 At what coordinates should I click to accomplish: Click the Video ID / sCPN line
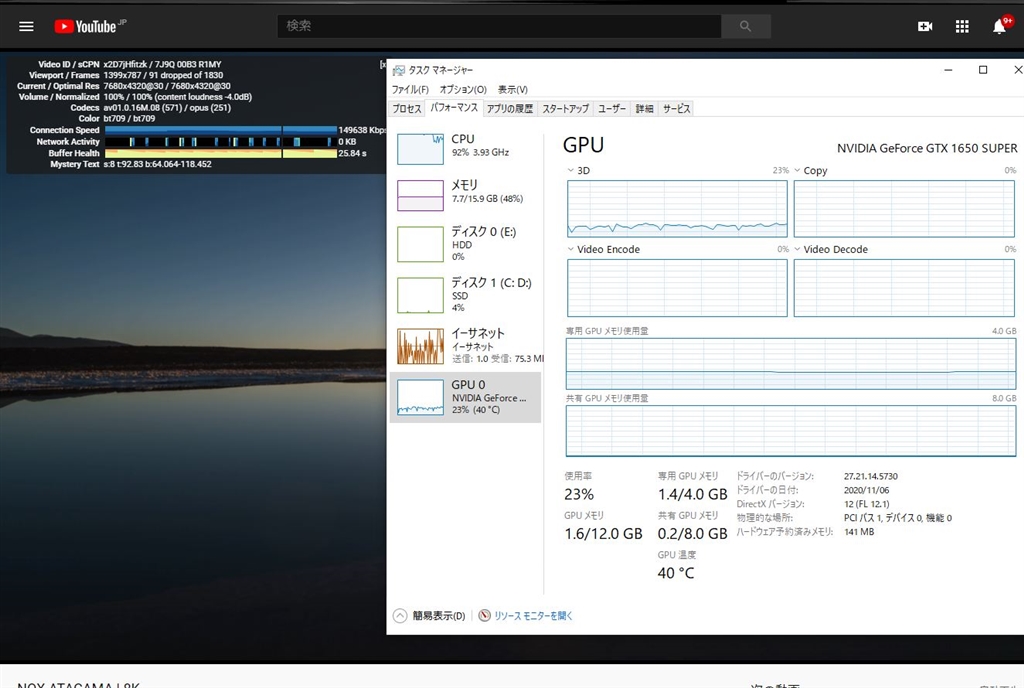[x=129, y=64]
